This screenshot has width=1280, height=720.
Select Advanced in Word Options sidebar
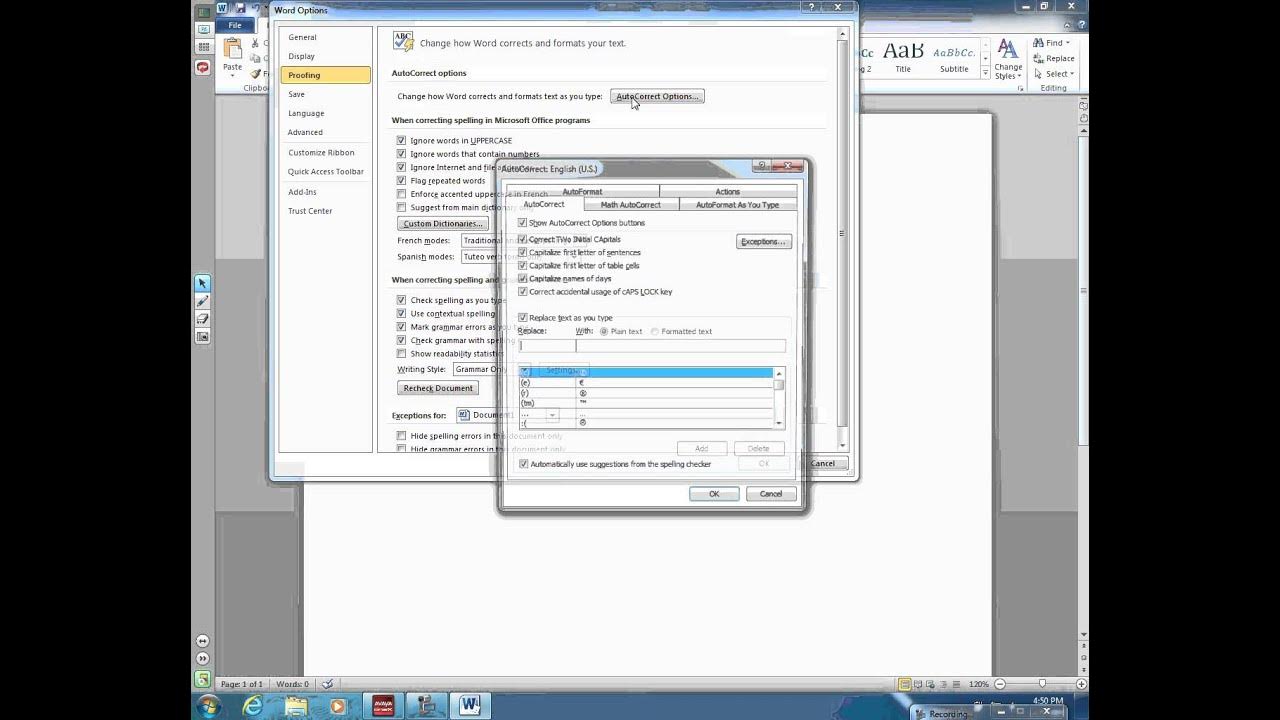305,132
